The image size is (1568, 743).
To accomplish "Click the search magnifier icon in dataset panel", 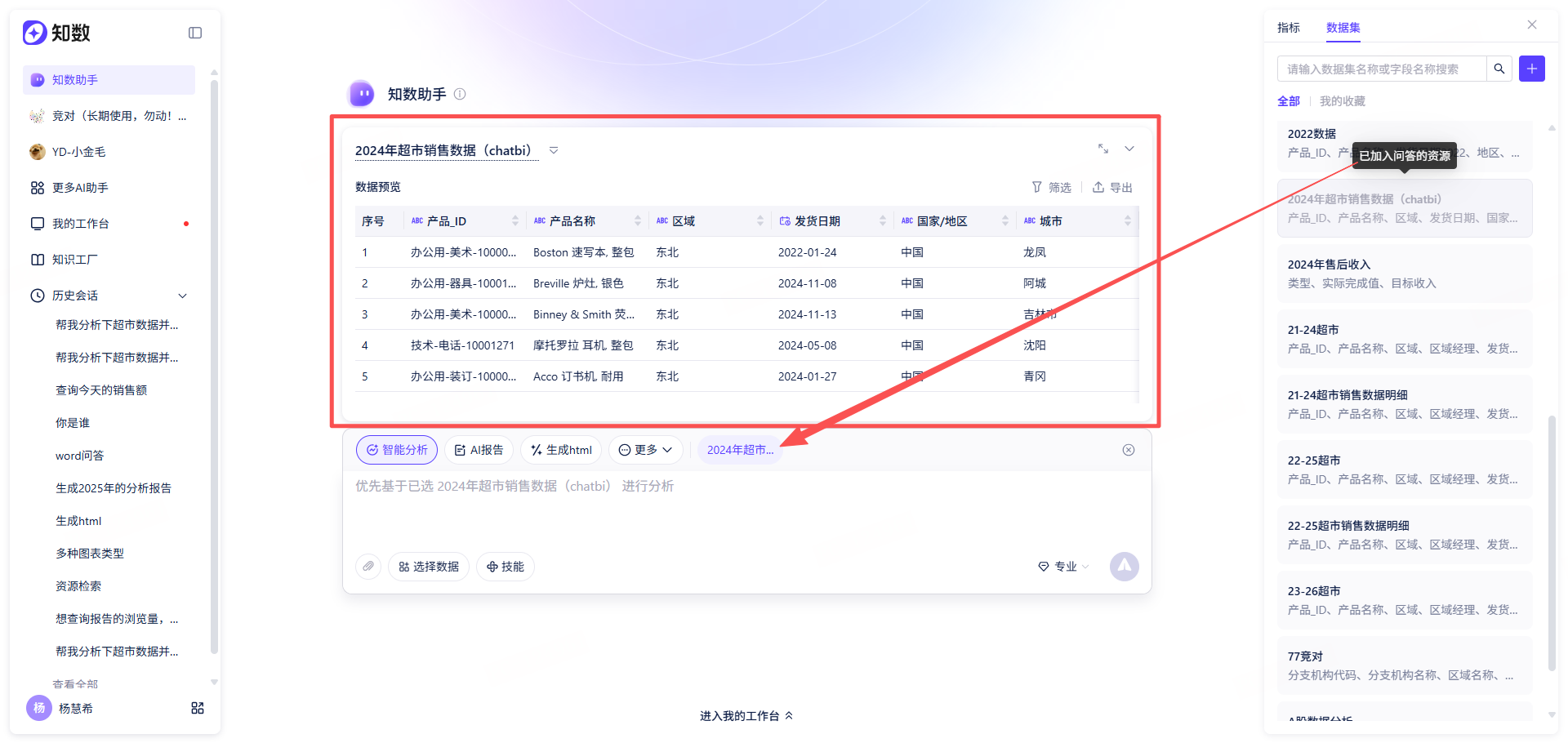I will (1499, 69).
